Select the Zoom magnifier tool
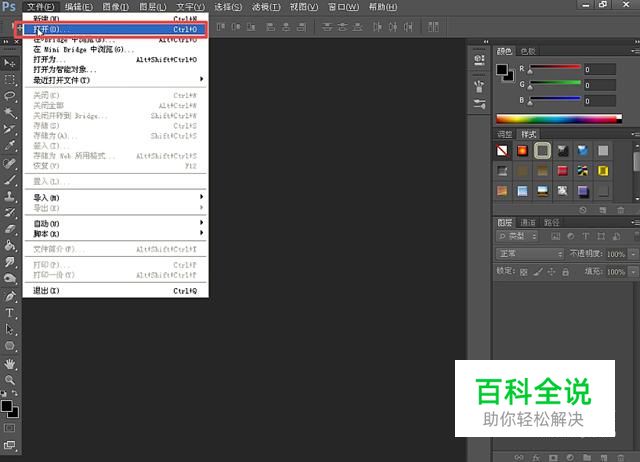Image resolution: width=640 pixels, height=462 pixels. coord(10,380)
